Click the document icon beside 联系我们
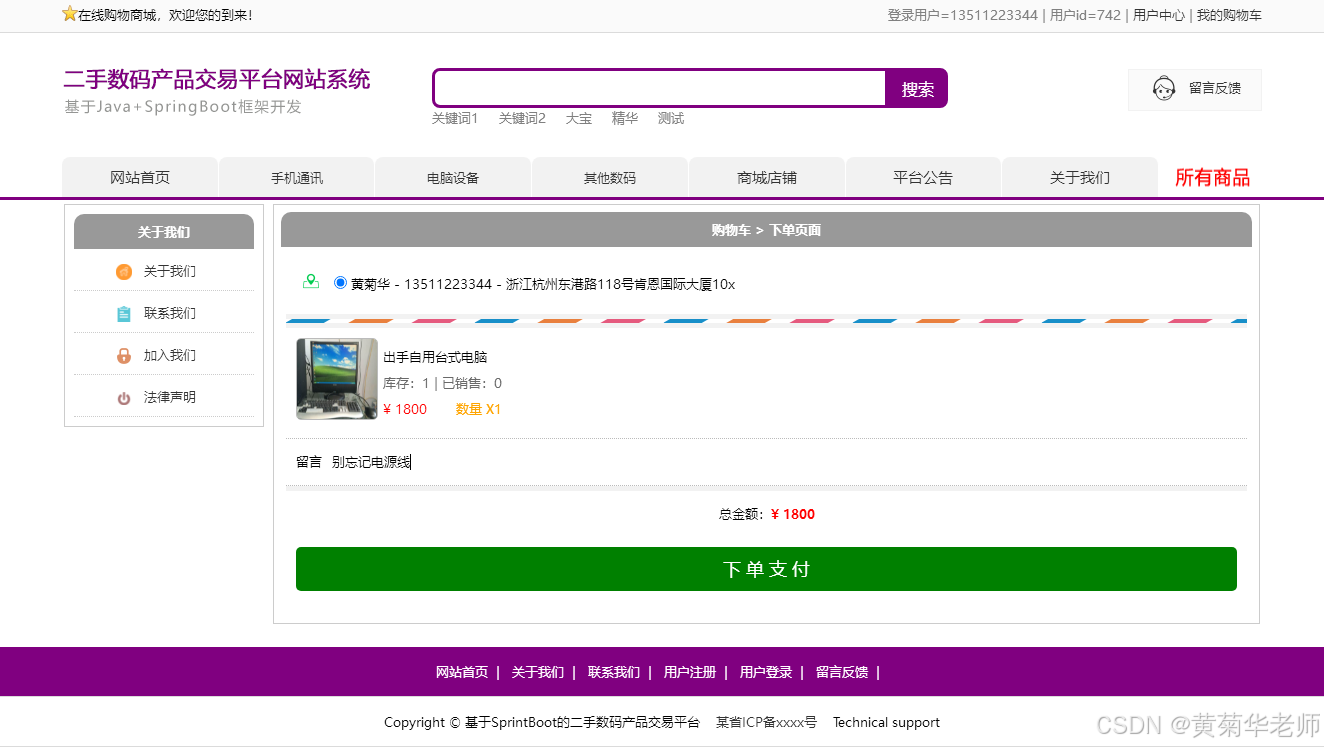This screenshot has width=1324, height=747. pyautogui.click(x=124, y=313)
